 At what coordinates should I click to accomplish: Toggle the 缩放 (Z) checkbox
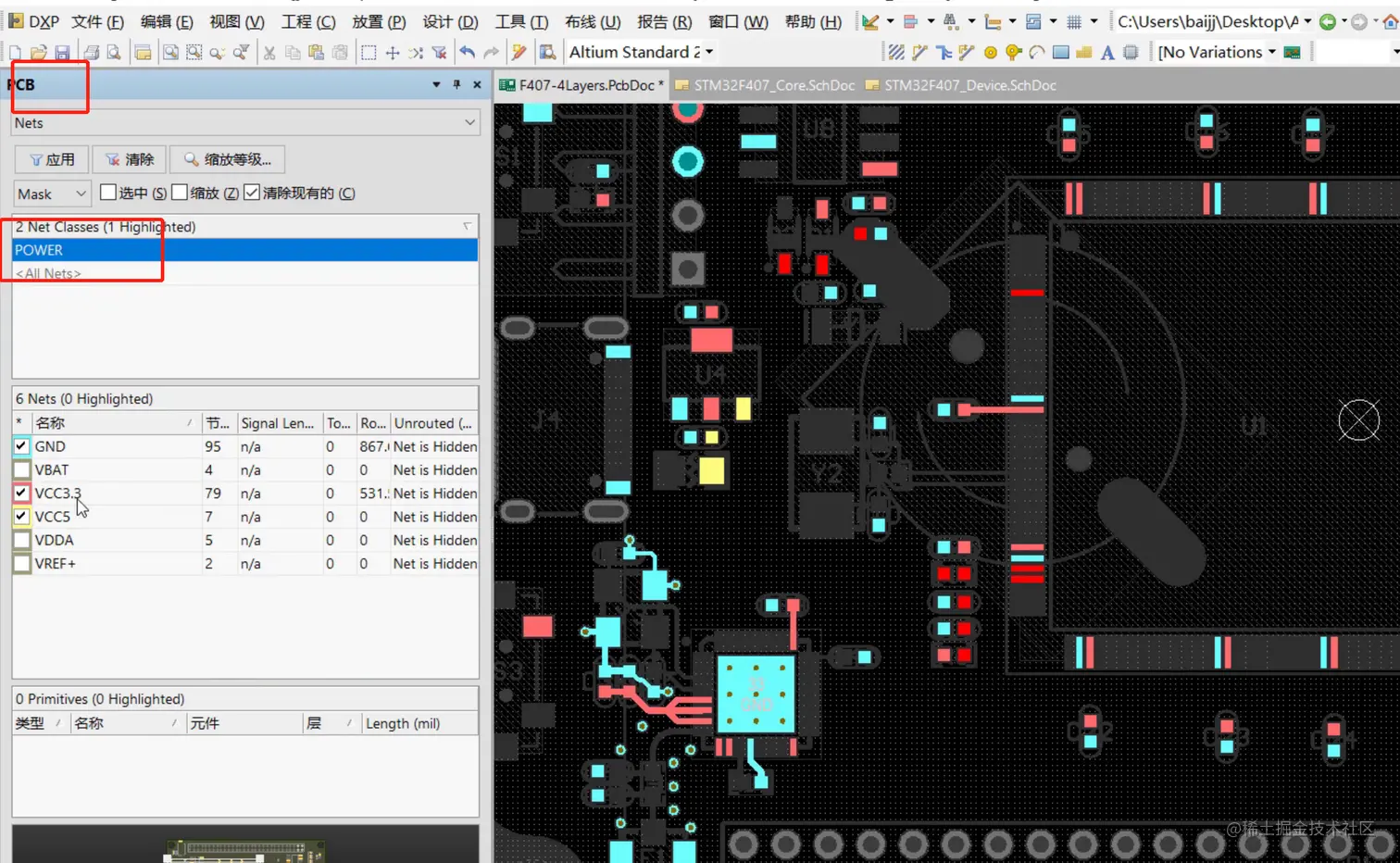point(180,193)
